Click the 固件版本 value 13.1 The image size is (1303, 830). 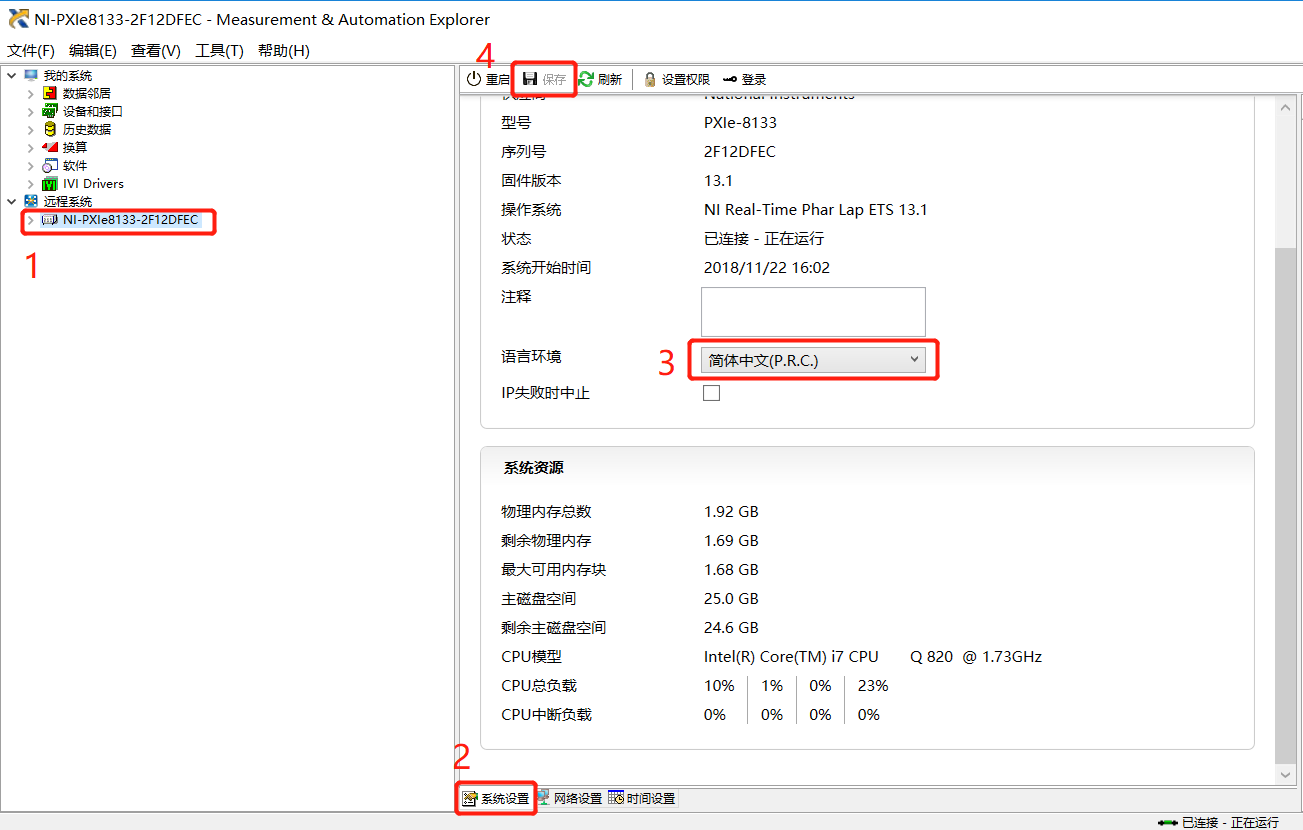tap(718, 181)
